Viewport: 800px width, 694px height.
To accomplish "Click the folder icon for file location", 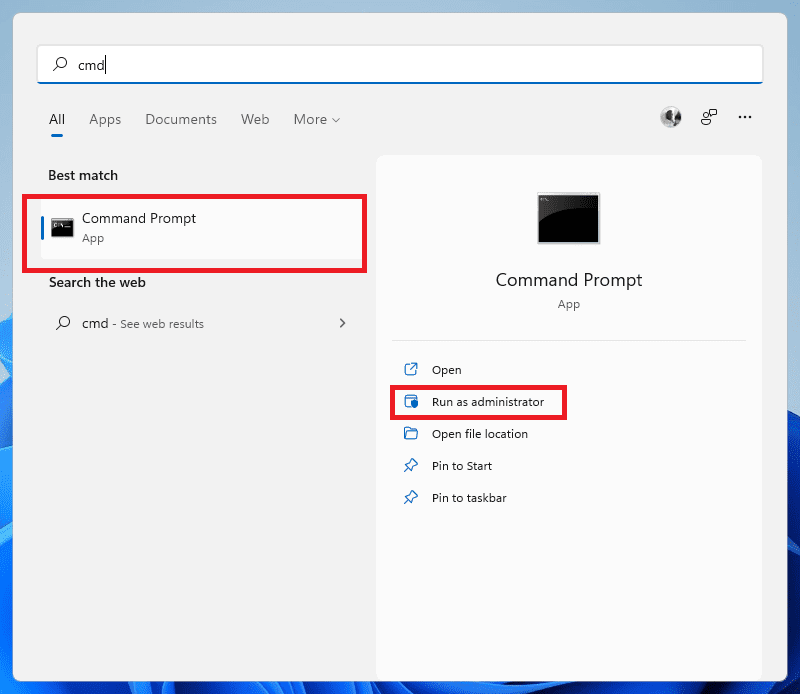I will 411,433.
